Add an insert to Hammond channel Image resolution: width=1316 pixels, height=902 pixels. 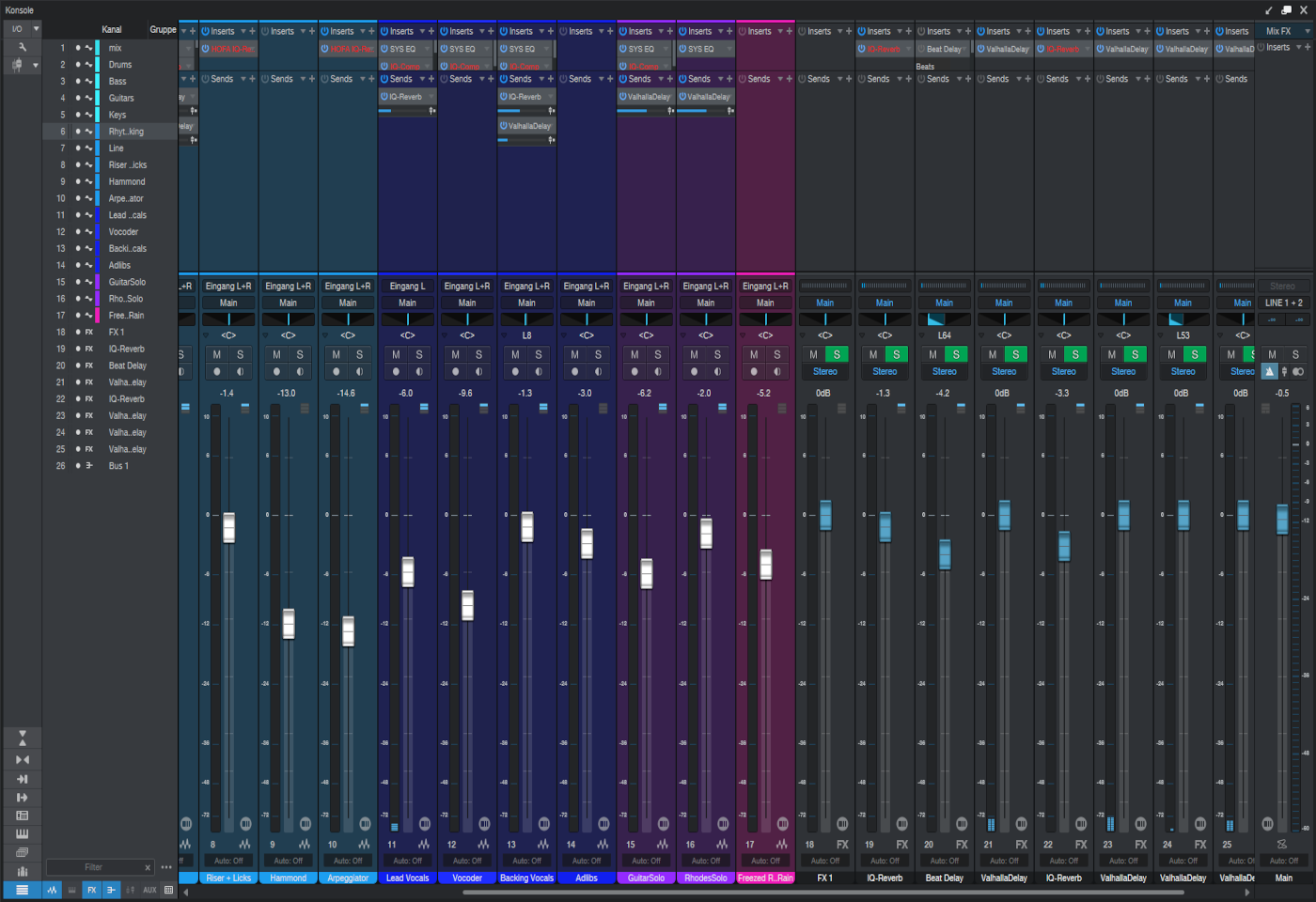coord(312,31)
